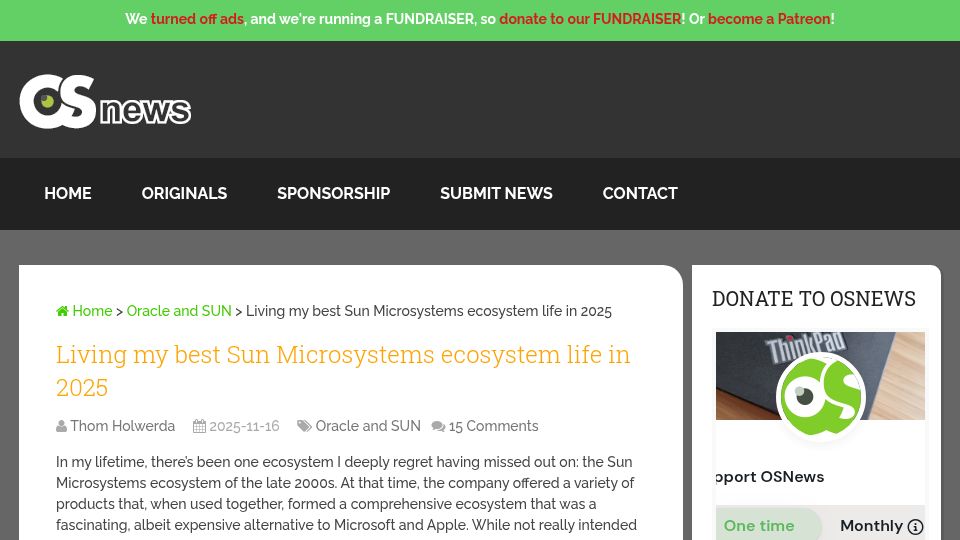The height and width of the screenshot is (540, 960).
Task: Click the DONATE TO OSNEWS heading
Action: click(814, 299)
